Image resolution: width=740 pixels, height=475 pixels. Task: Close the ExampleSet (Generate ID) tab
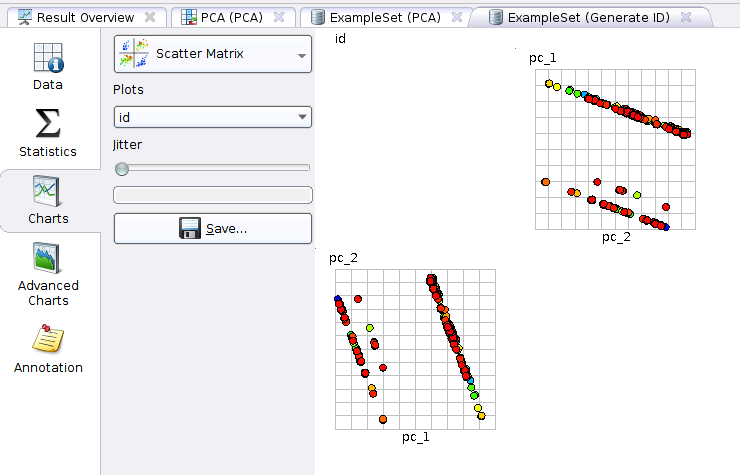pyautogui.click(x=686, y=17)
